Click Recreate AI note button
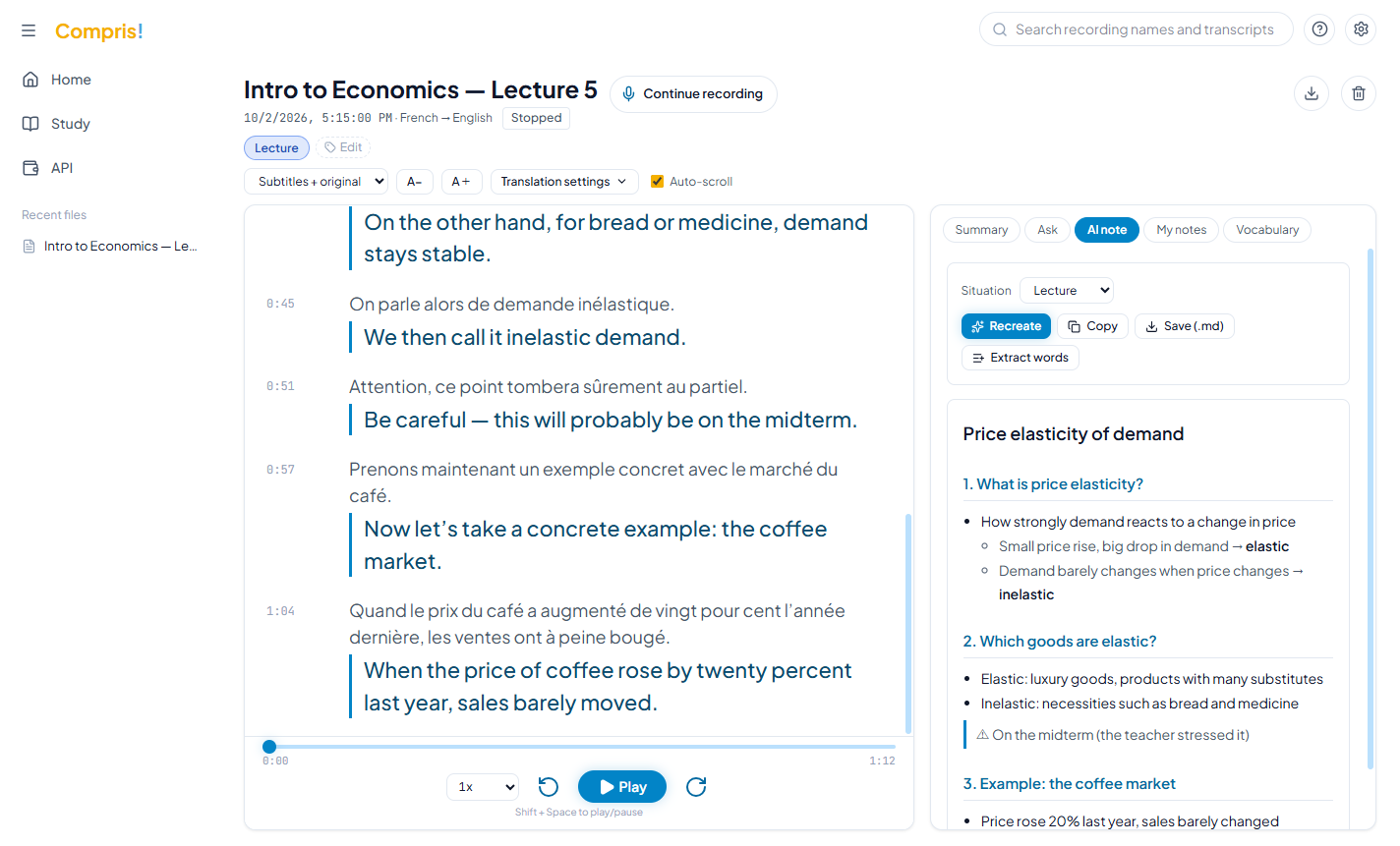Image resolution: width=1400 pixels, height=846 pixels. point(1006,326)
